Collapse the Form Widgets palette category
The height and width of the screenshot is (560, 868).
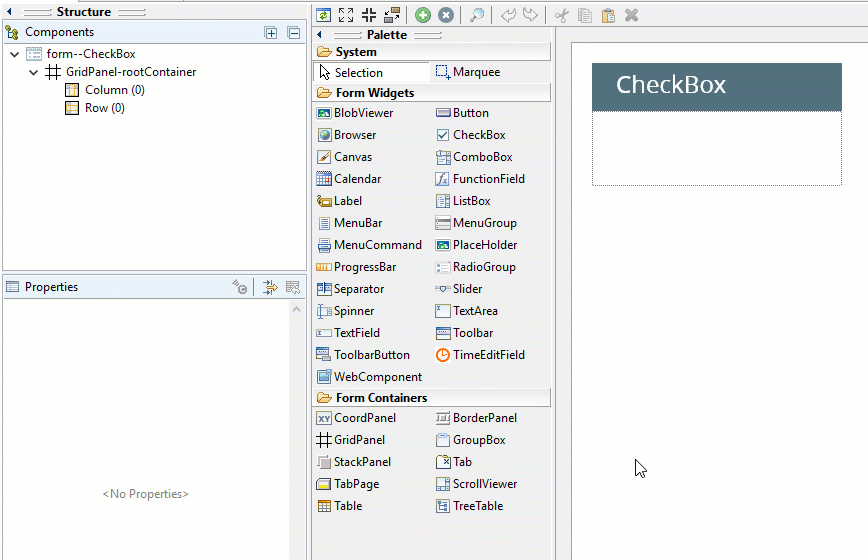pos(432,92)
